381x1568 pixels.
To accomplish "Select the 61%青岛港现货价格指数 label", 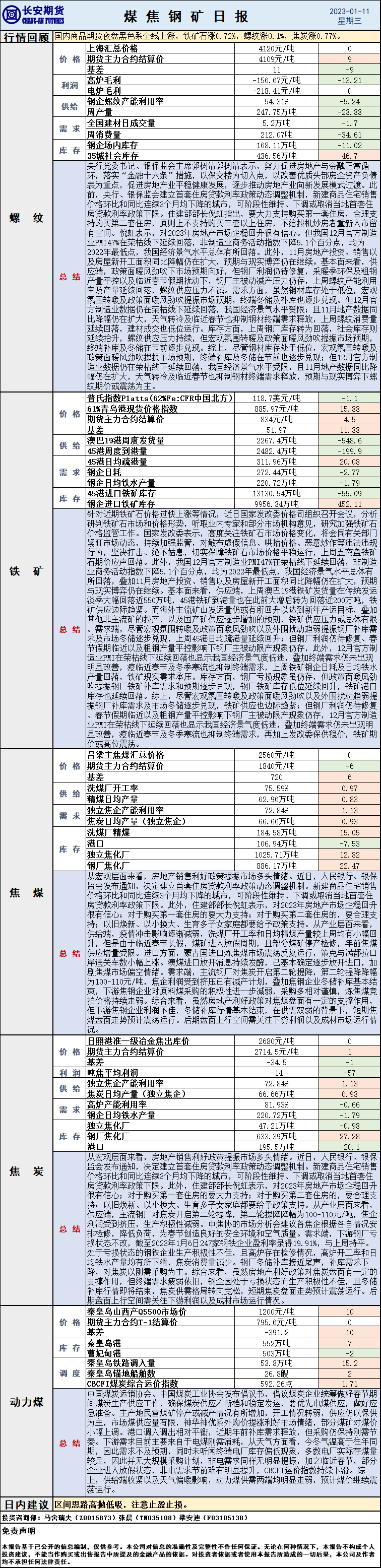I will (x=132, y=409).
